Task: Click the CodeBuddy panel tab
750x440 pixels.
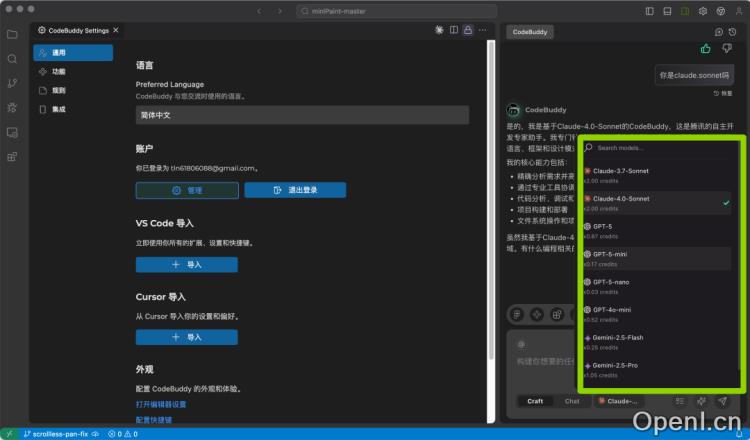Action: pos(530,32)
